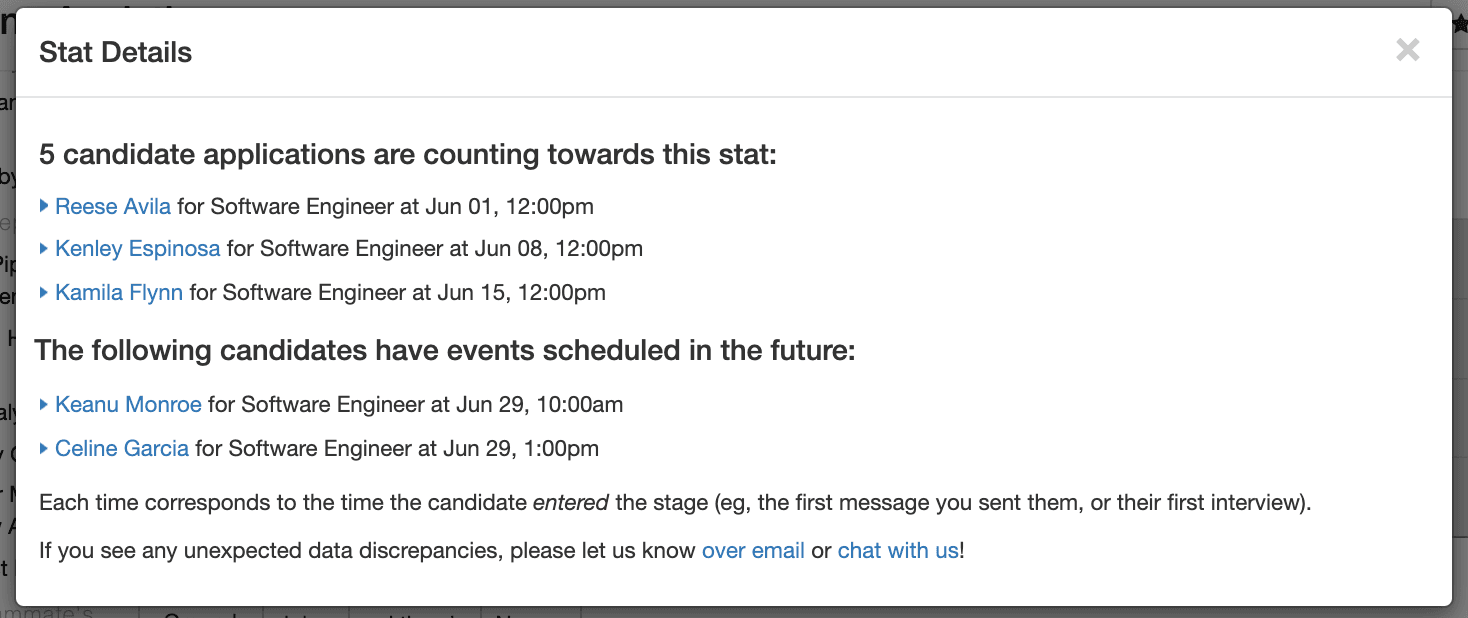Expand Celine Garcia's entry
1468x618 pixels.
pyautogui.click(x=43, y=448)
